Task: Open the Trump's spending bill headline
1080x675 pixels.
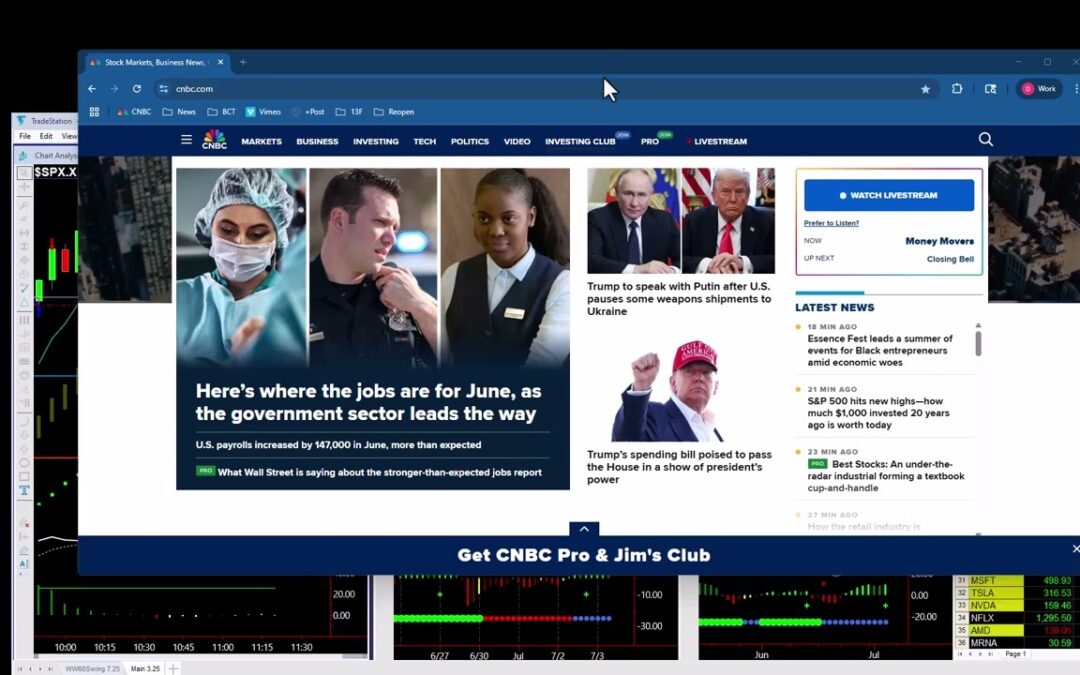Action: [x=678, y=467]
